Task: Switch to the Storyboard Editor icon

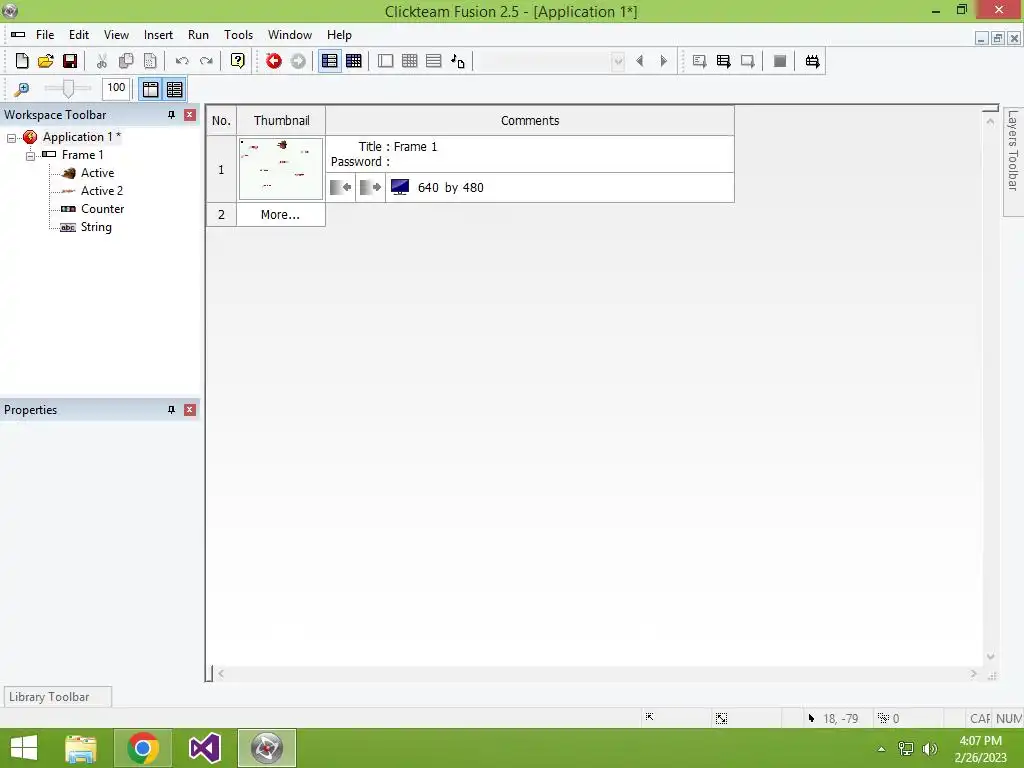Action: pyautogui.click(x=330, y=61)
